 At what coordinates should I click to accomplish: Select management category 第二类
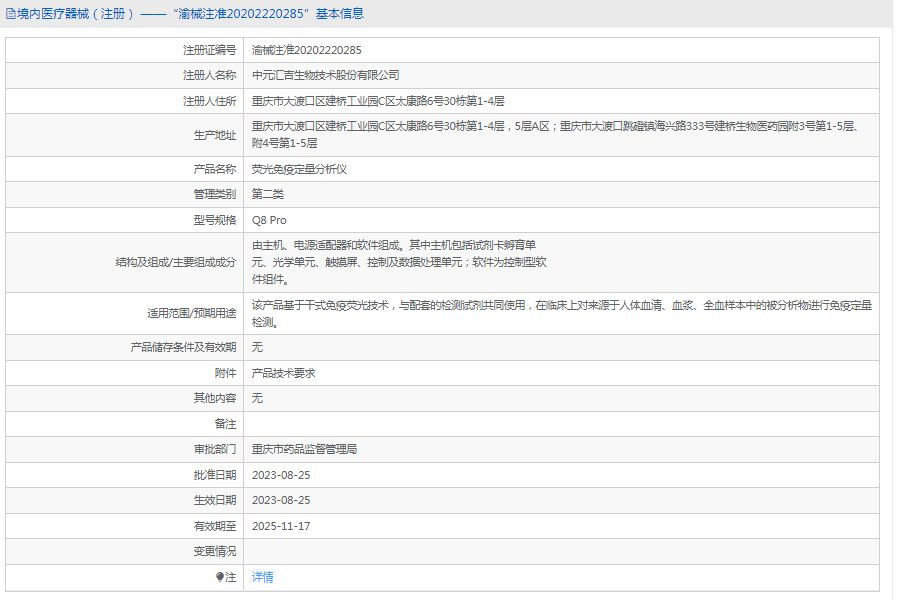click(268, 194)
